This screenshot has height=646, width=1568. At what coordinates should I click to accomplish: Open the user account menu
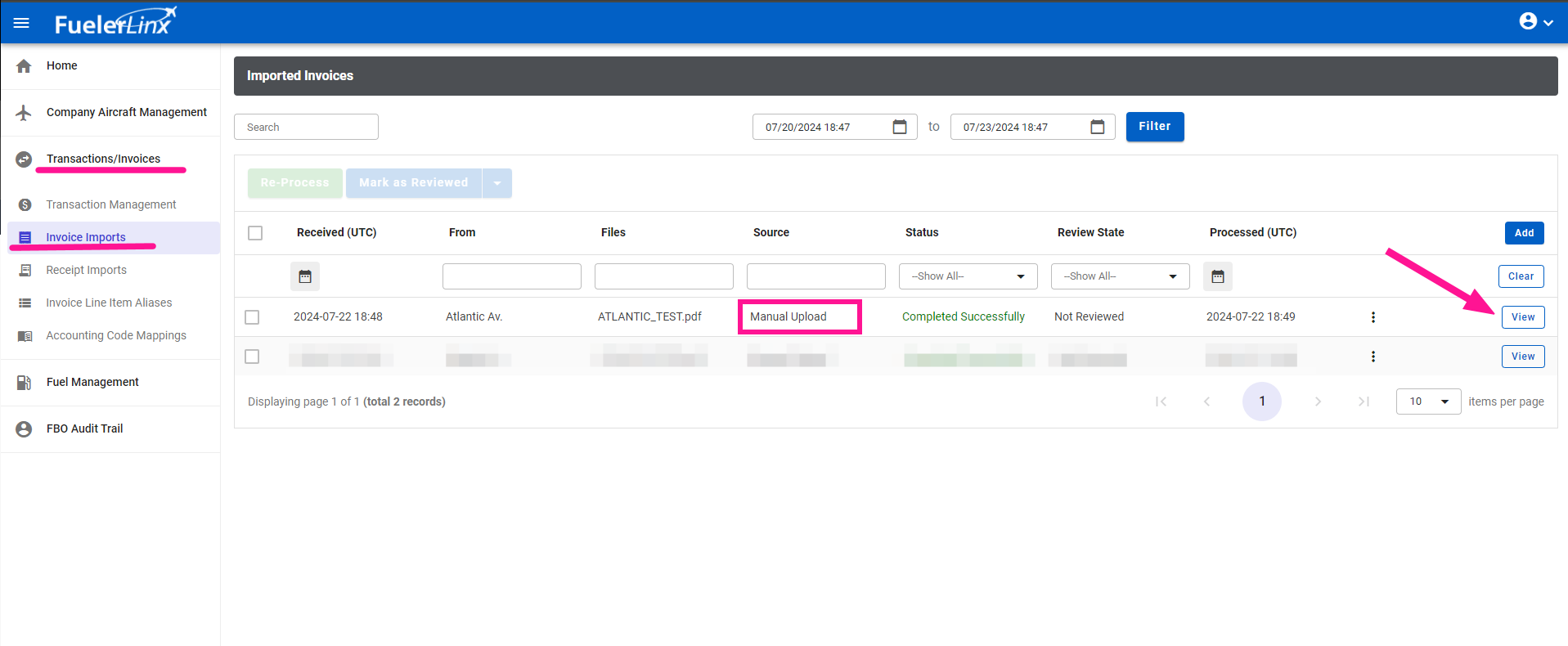(x=1536, y=22)
